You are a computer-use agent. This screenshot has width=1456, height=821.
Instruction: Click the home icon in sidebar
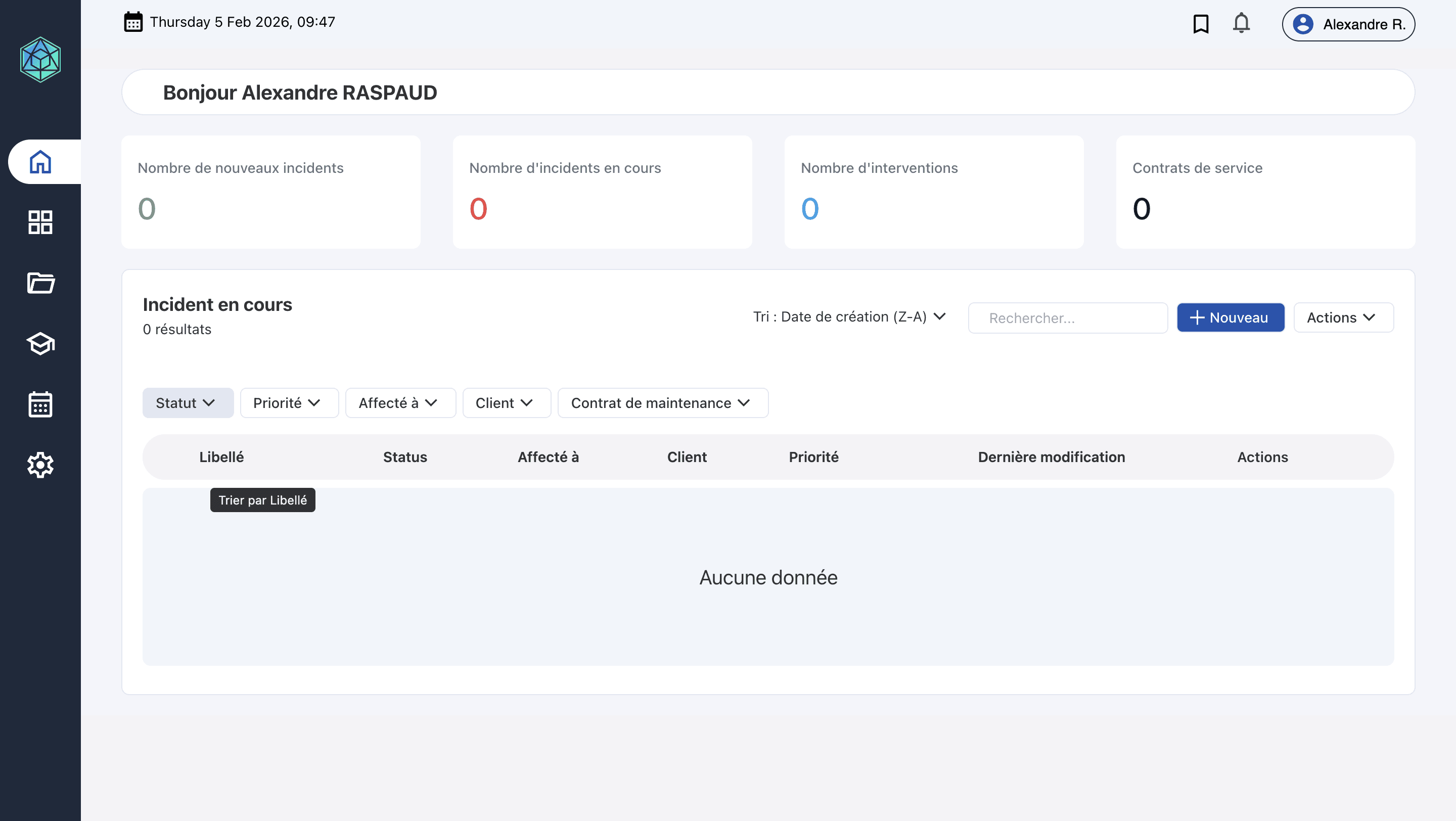tap(40, 162)
